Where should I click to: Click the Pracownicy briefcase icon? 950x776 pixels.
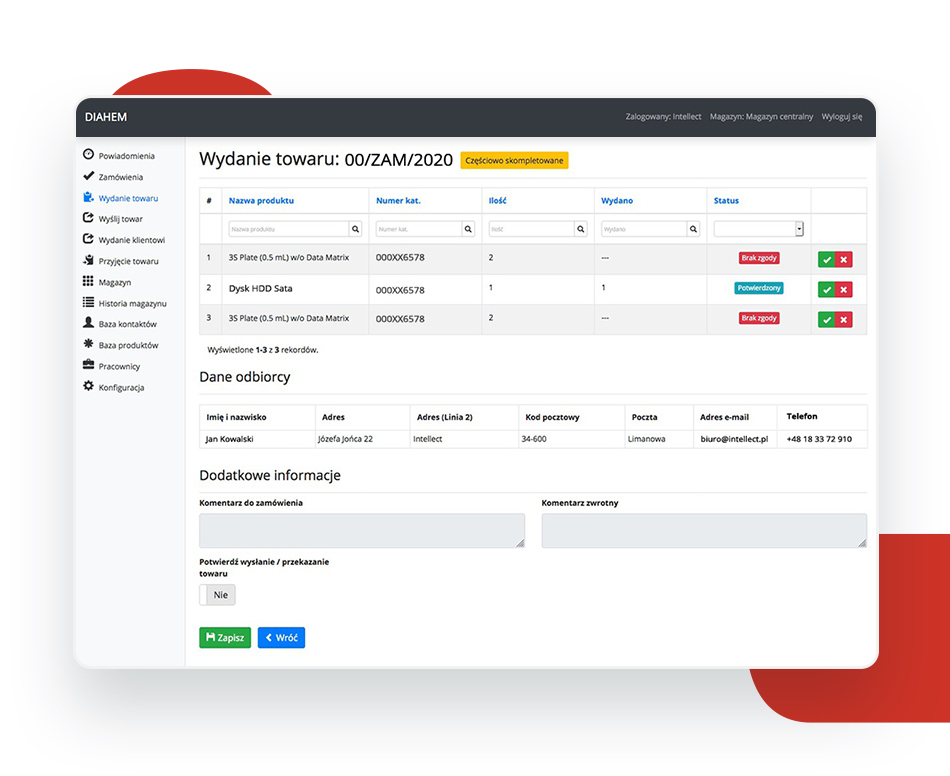coord(88,365)
